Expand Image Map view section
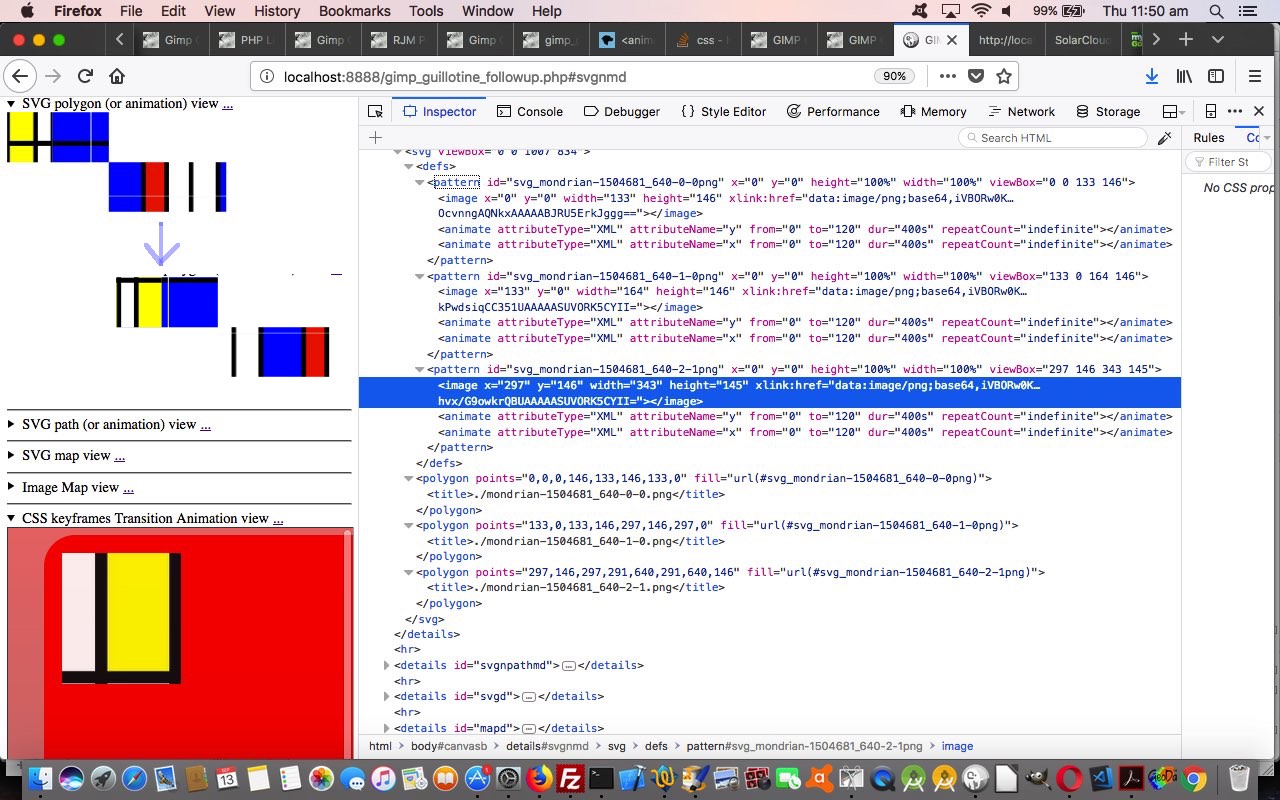The image size is (1280, 800). pos(12,487)
